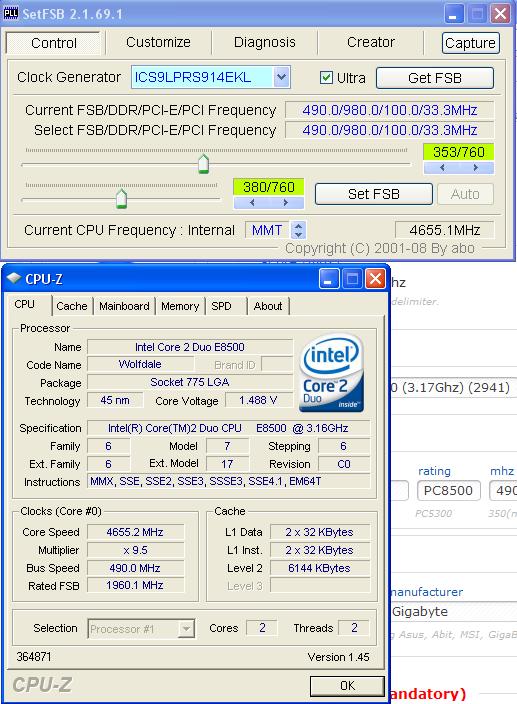This screenshot has width=517, height=704.
Task: Click the processor Name field E8500
Action: coord(190,347)
